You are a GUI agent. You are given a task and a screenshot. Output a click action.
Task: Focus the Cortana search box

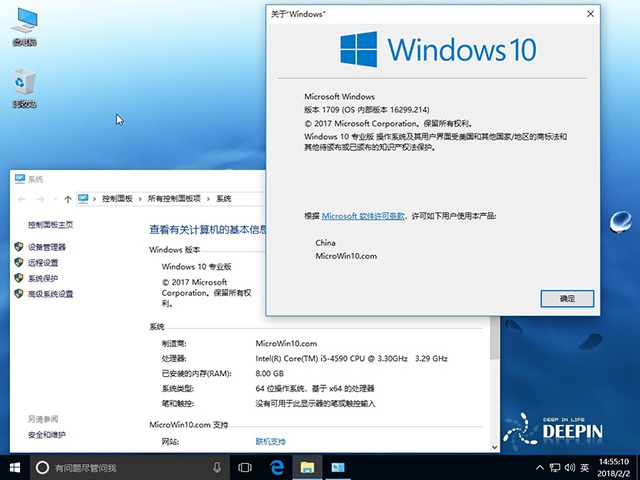click(x=129, y=467)
